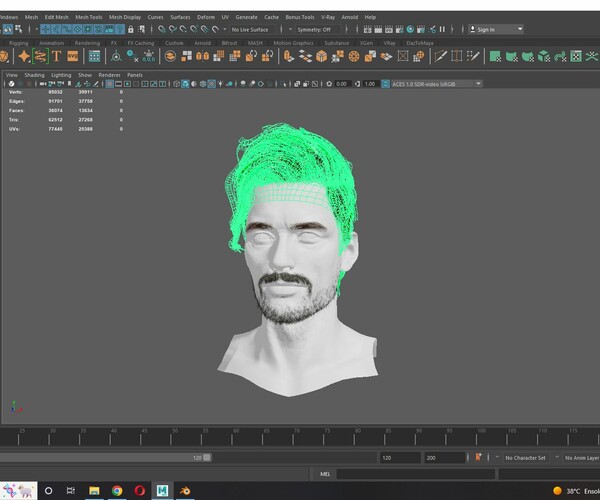
Task: Open the viewport Shading menu
Action: [x=34, y=75]
